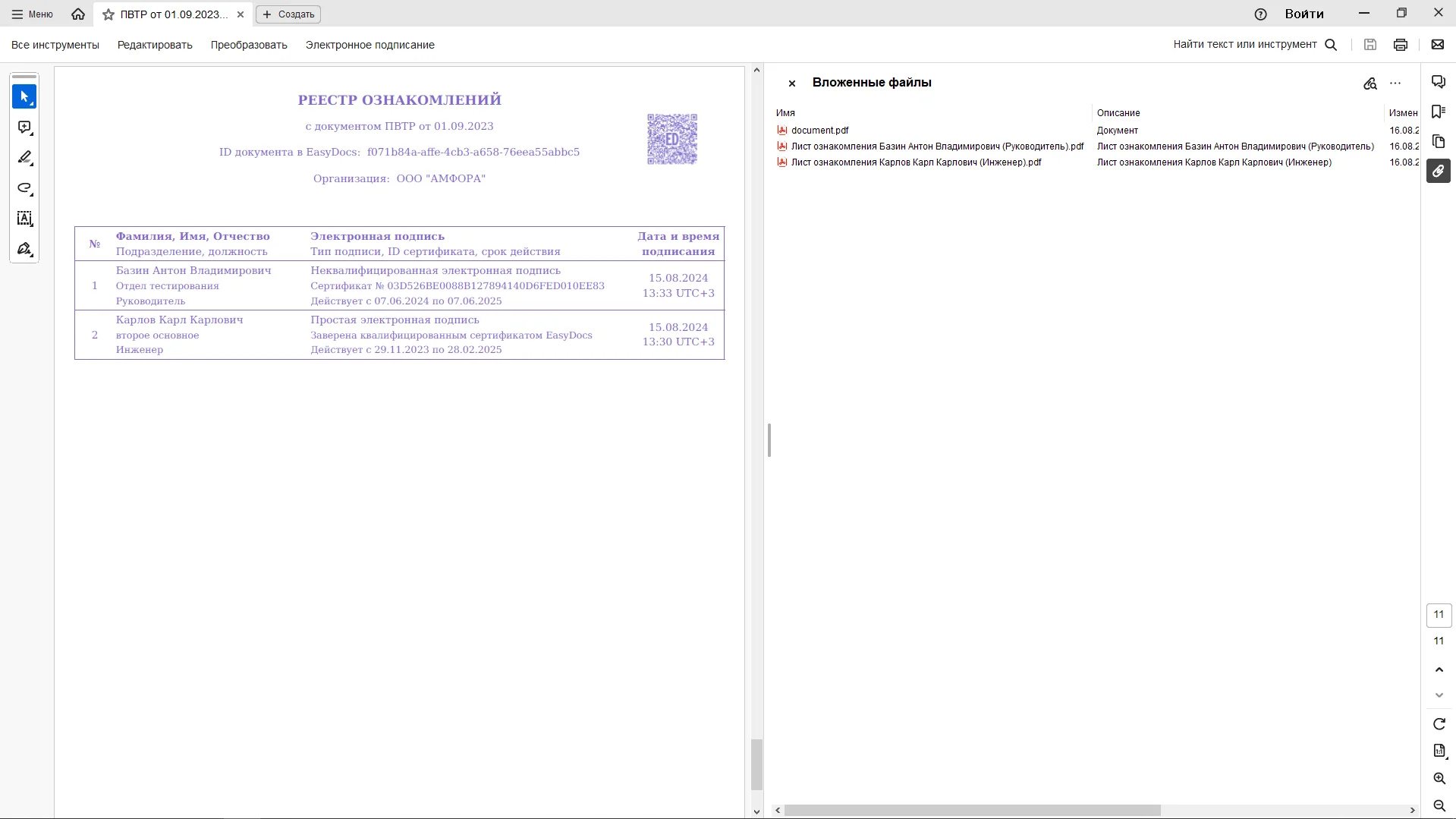Activate the text box tool

point(24,219)
